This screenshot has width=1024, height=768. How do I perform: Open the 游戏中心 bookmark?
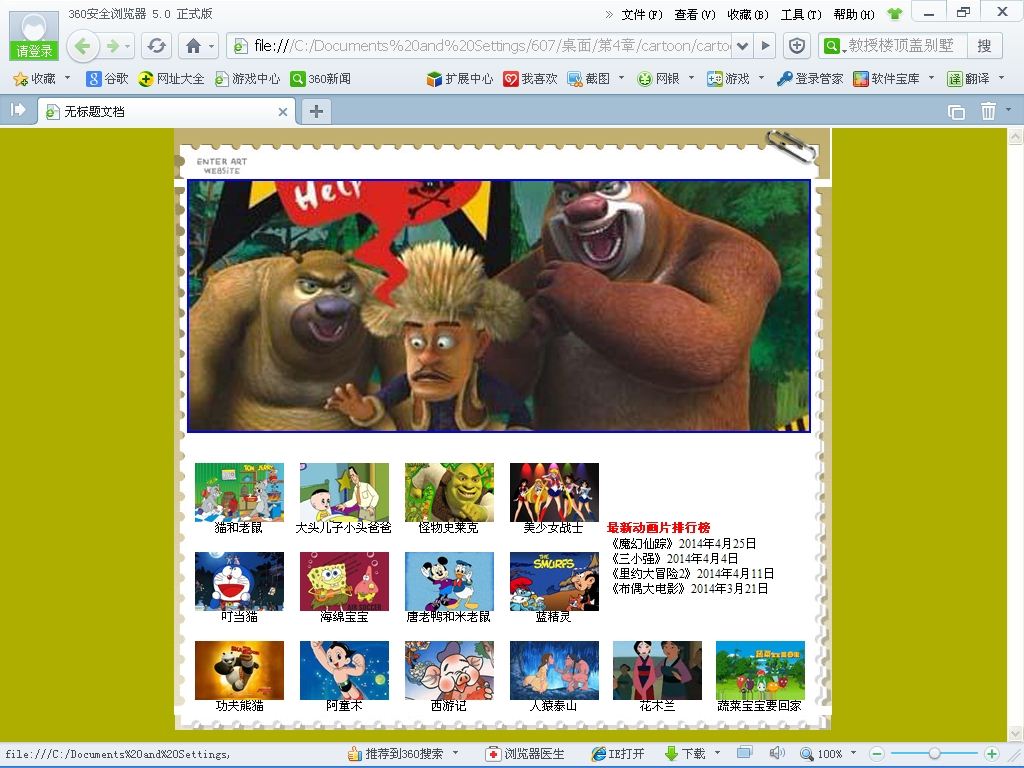[x=248, y=79]
